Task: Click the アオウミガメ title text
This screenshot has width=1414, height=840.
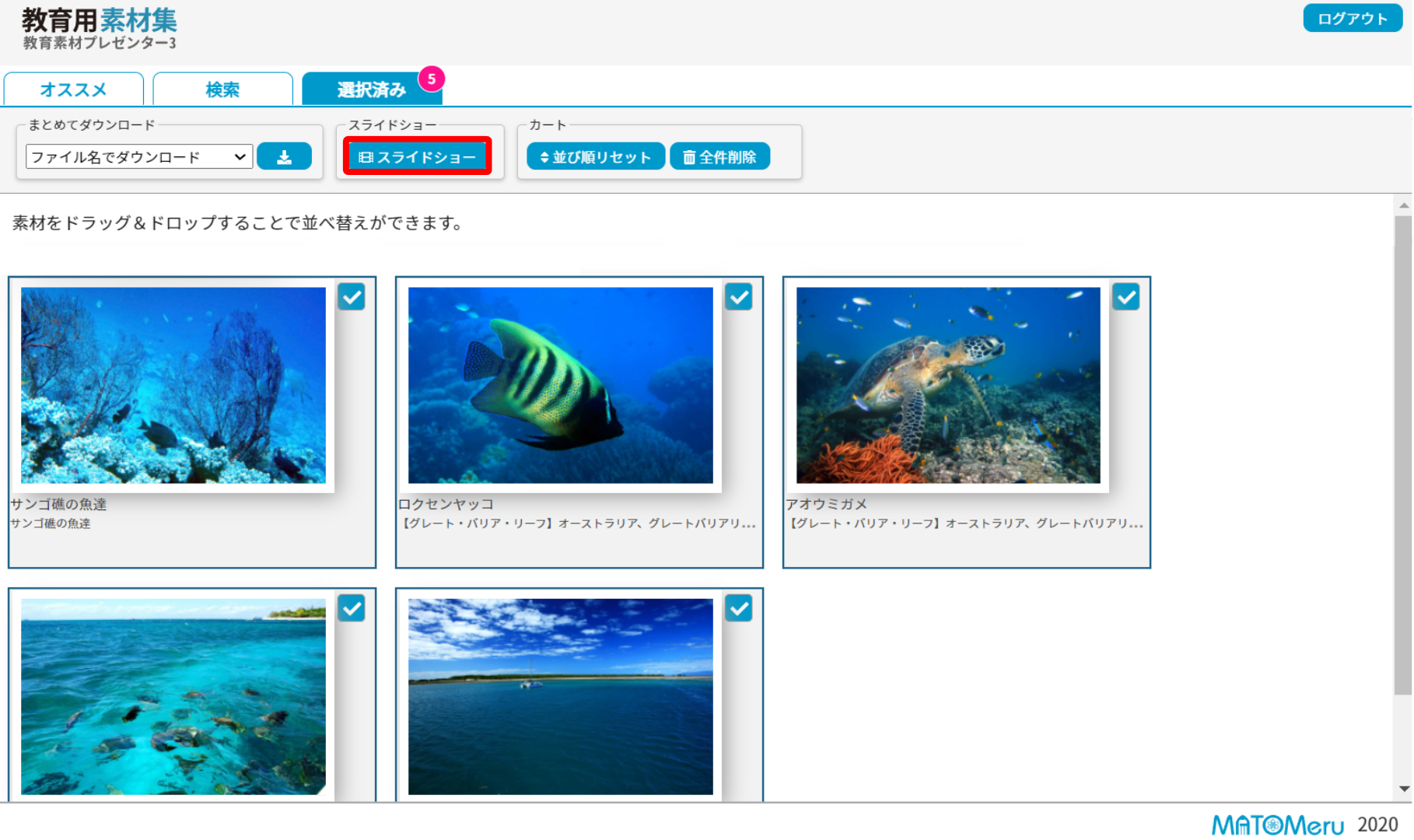Action: coord(826,504)
